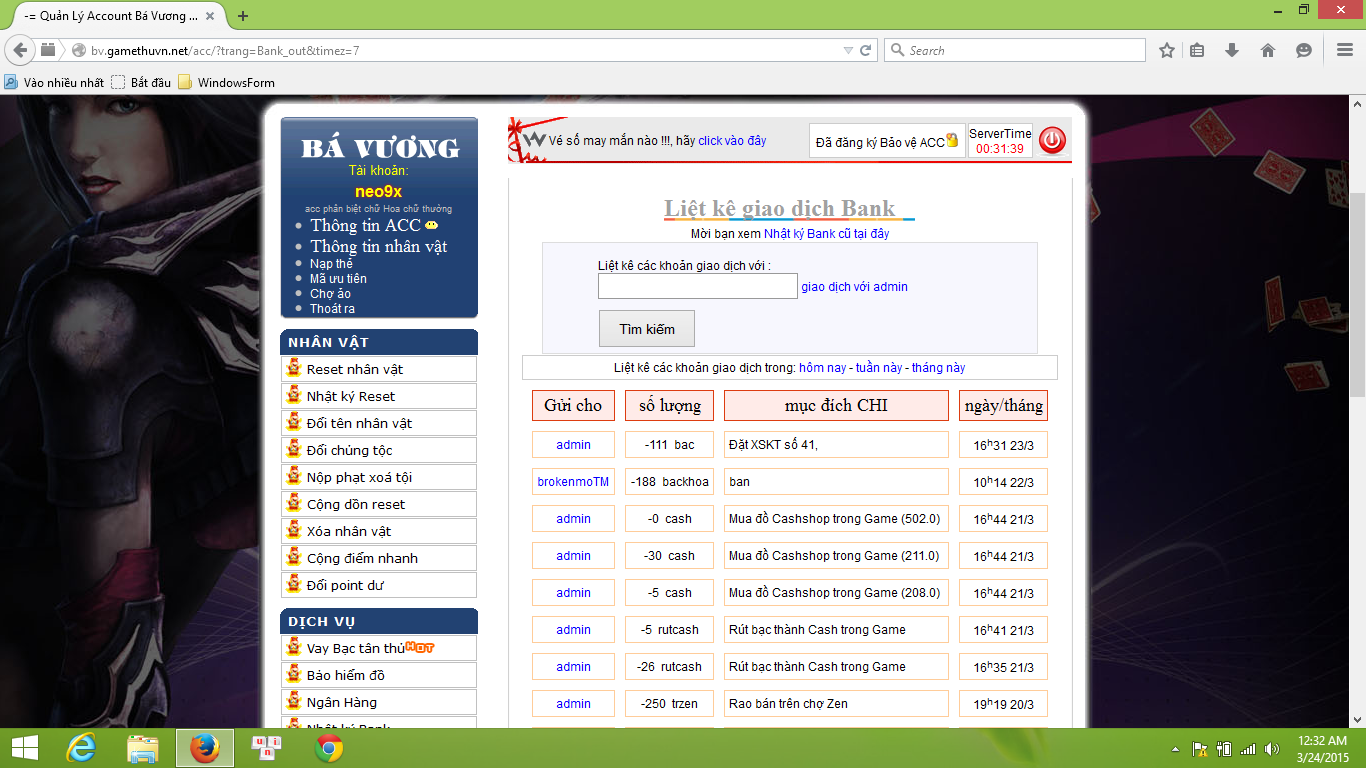1366x768 pixels.
Task: Go to Firefox home page icon
Action: (1267, 50)
